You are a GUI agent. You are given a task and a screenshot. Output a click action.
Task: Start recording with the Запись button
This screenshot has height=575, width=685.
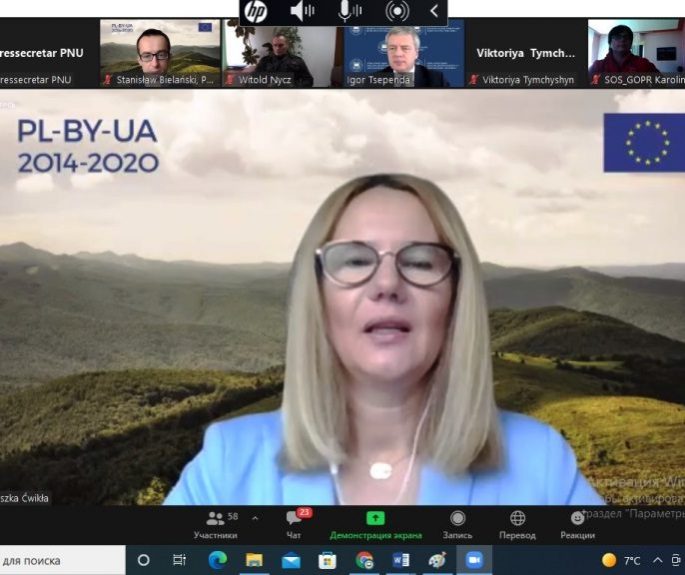pos(457,524)
